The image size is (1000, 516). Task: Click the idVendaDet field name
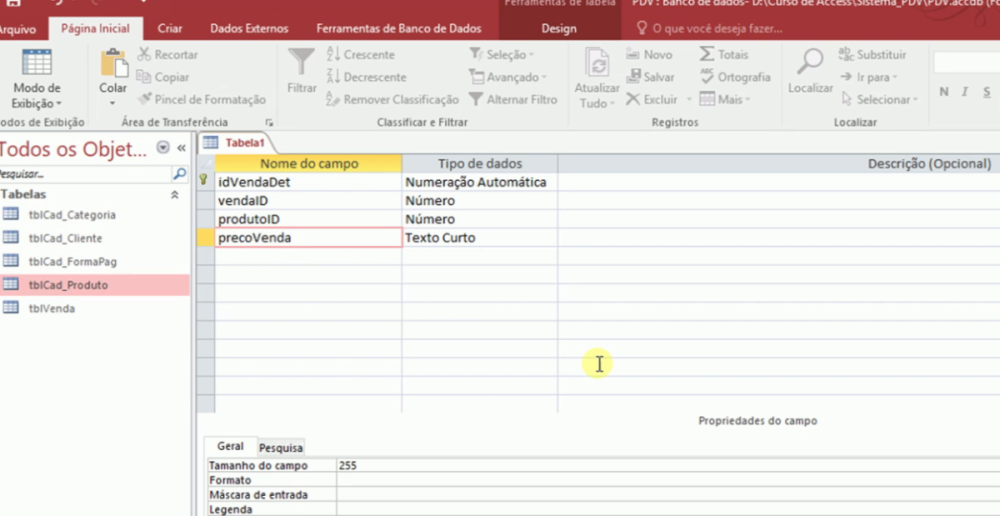tap(308, 182)
